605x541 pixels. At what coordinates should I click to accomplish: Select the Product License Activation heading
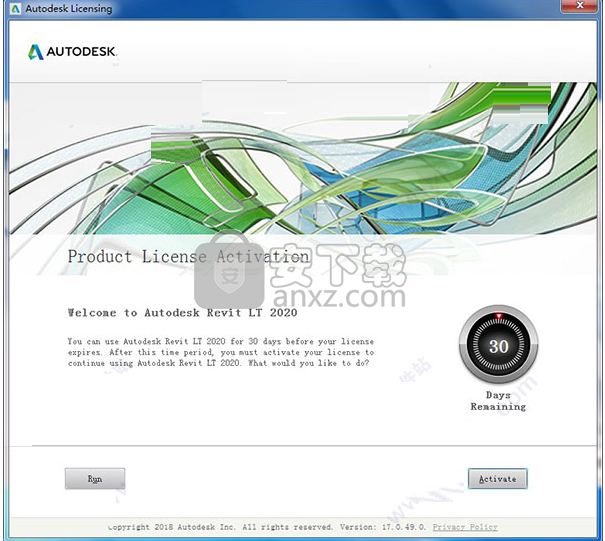pyautogui.click(x=188, y=257)
